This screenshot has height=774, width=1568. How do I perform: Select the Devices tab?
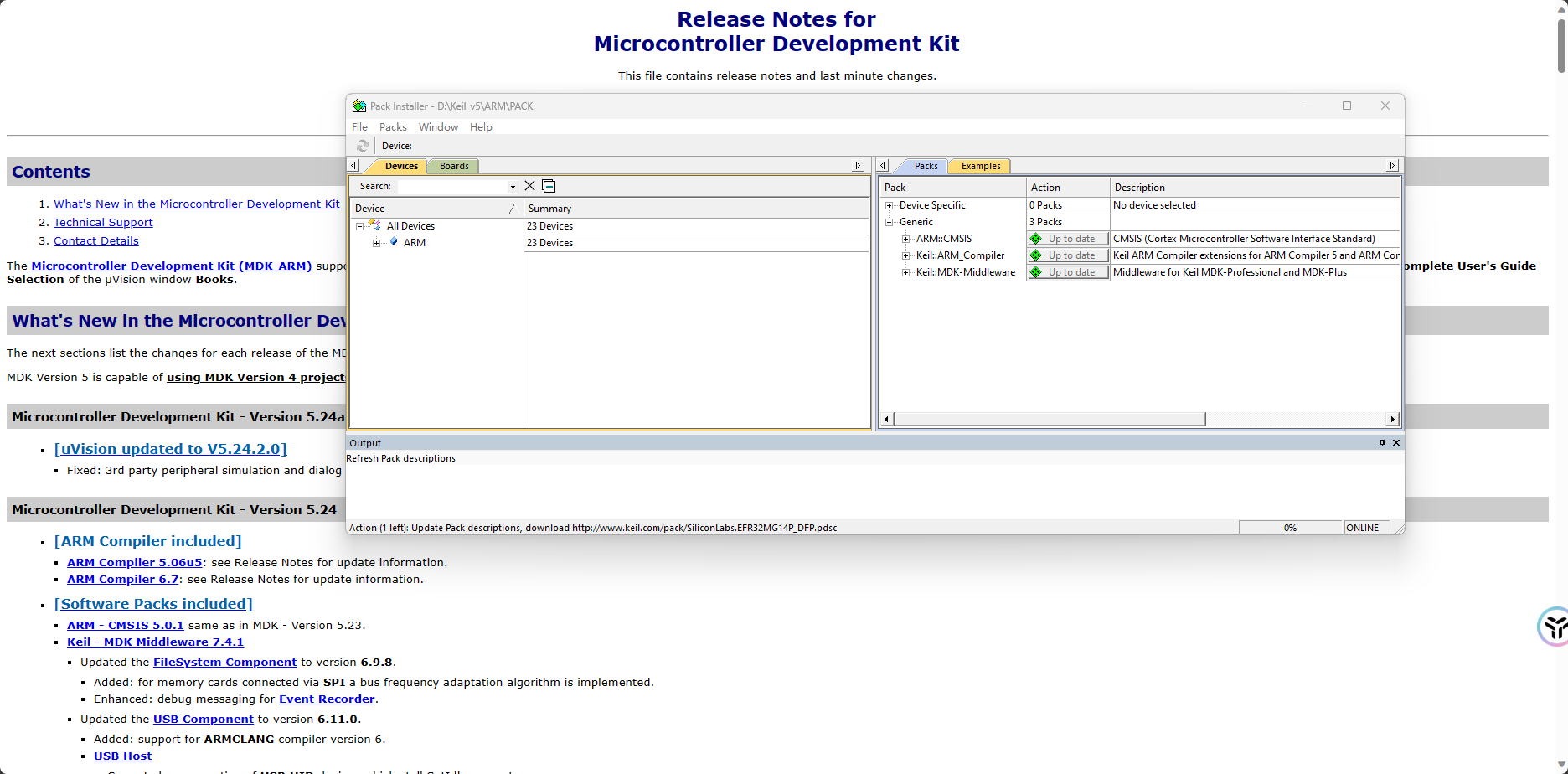point(401,166)
